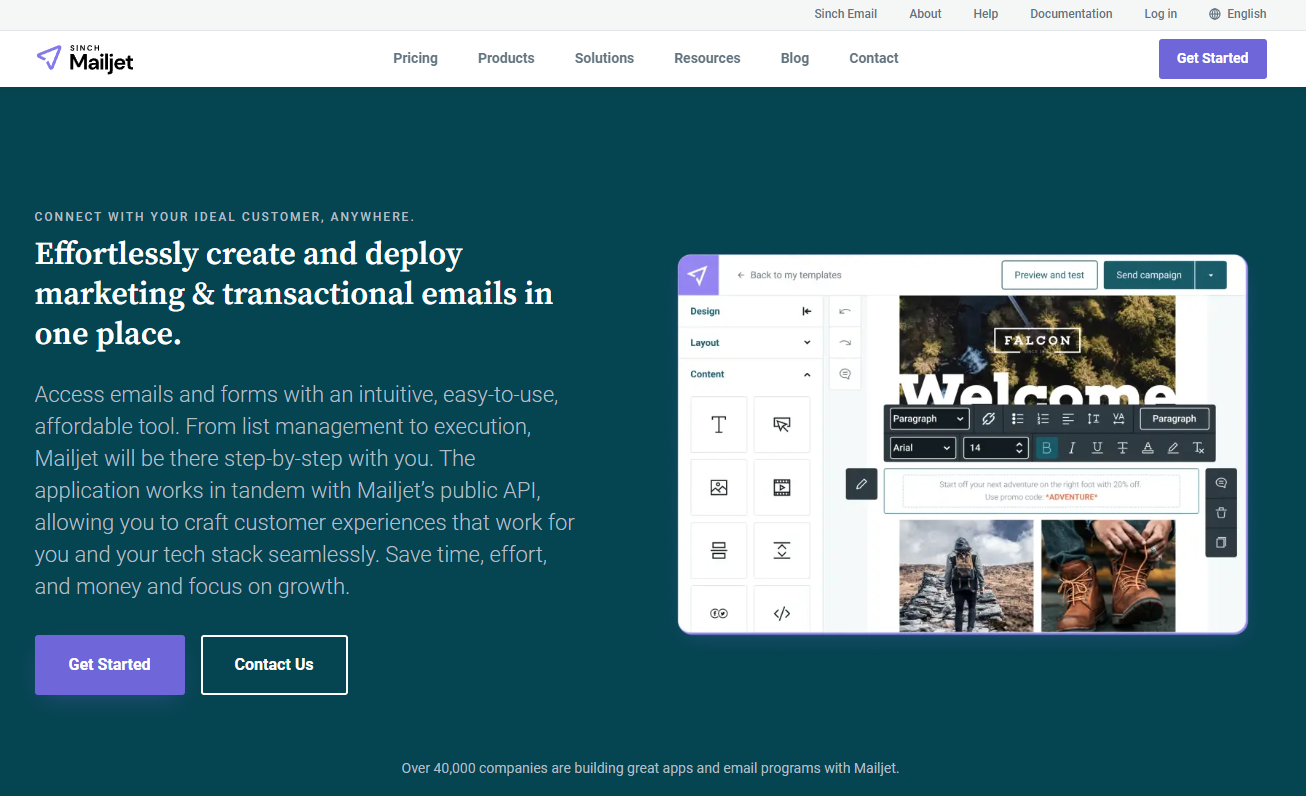Click Back to my templates
The width and height of the screenshot is (1306, 796).
coord(789,275)
